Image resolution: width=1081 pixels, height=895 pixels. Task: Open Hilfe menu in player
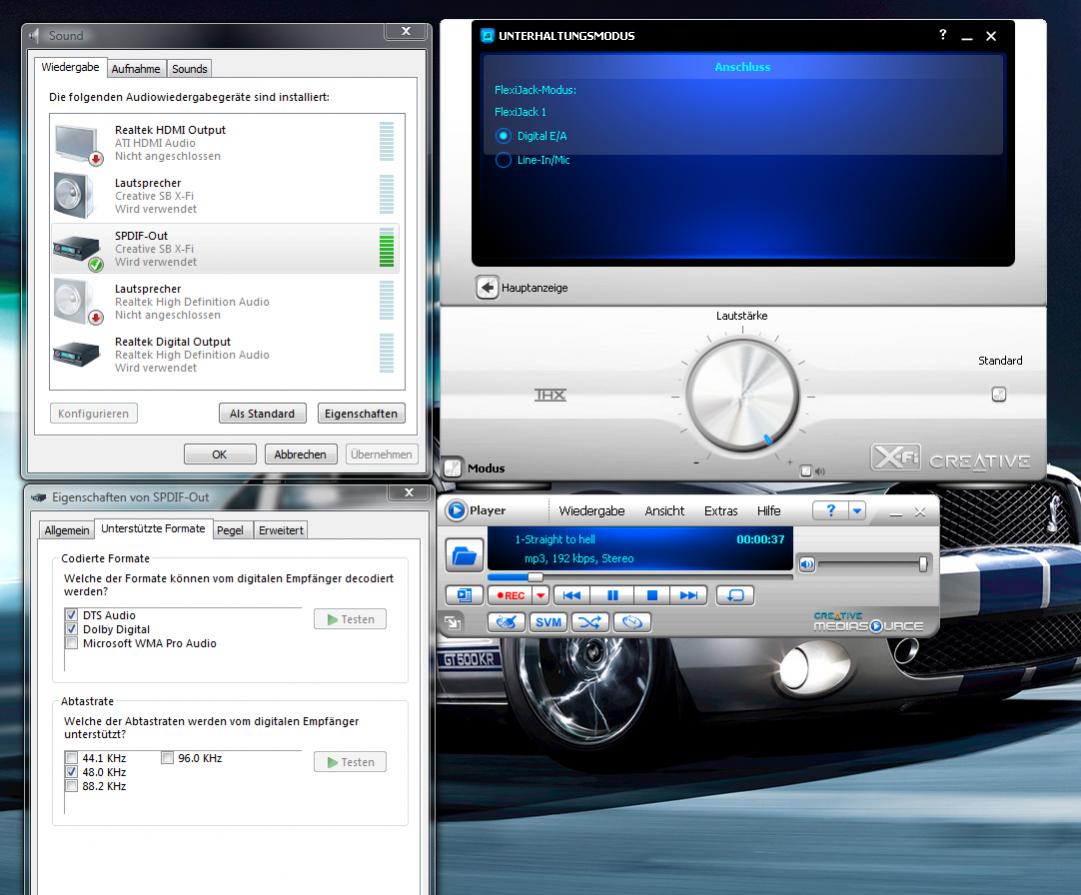tap(769, 511)
